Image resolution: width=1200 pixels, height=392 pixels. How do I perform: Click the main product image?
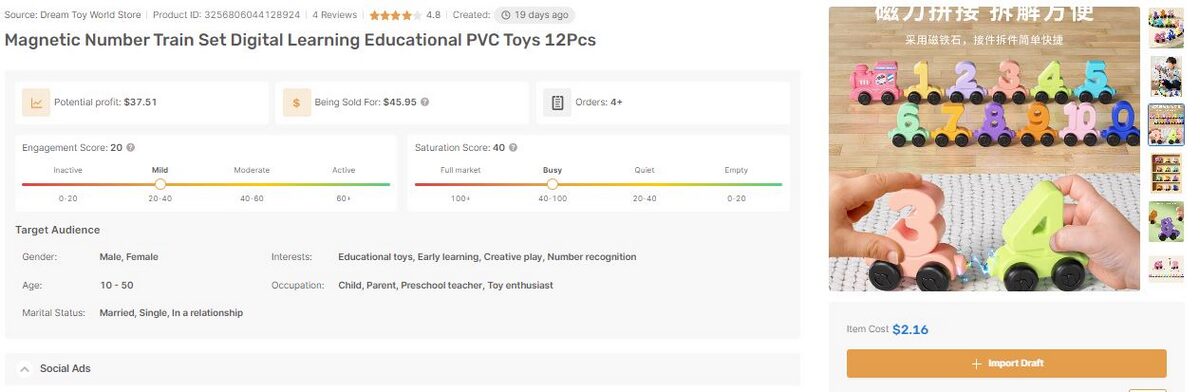point(984,149)
